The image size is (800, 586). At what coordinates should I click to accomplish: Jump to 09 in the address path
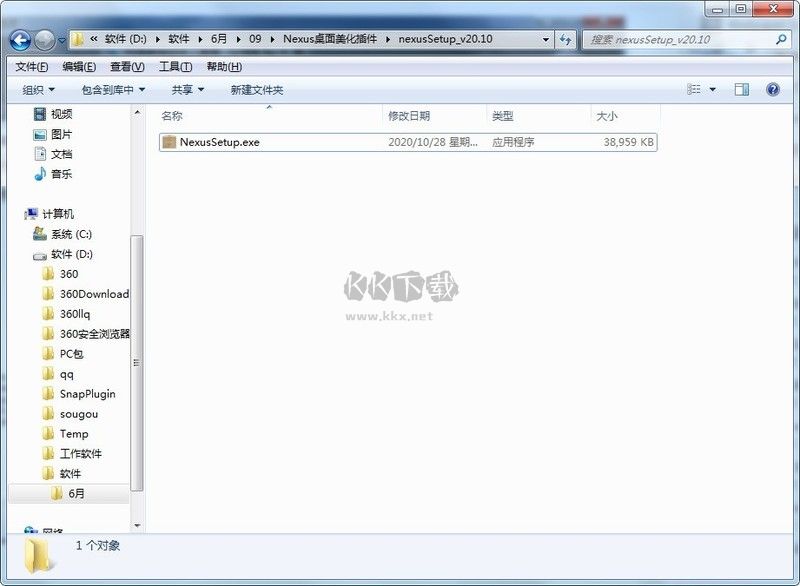coord(255,39)
